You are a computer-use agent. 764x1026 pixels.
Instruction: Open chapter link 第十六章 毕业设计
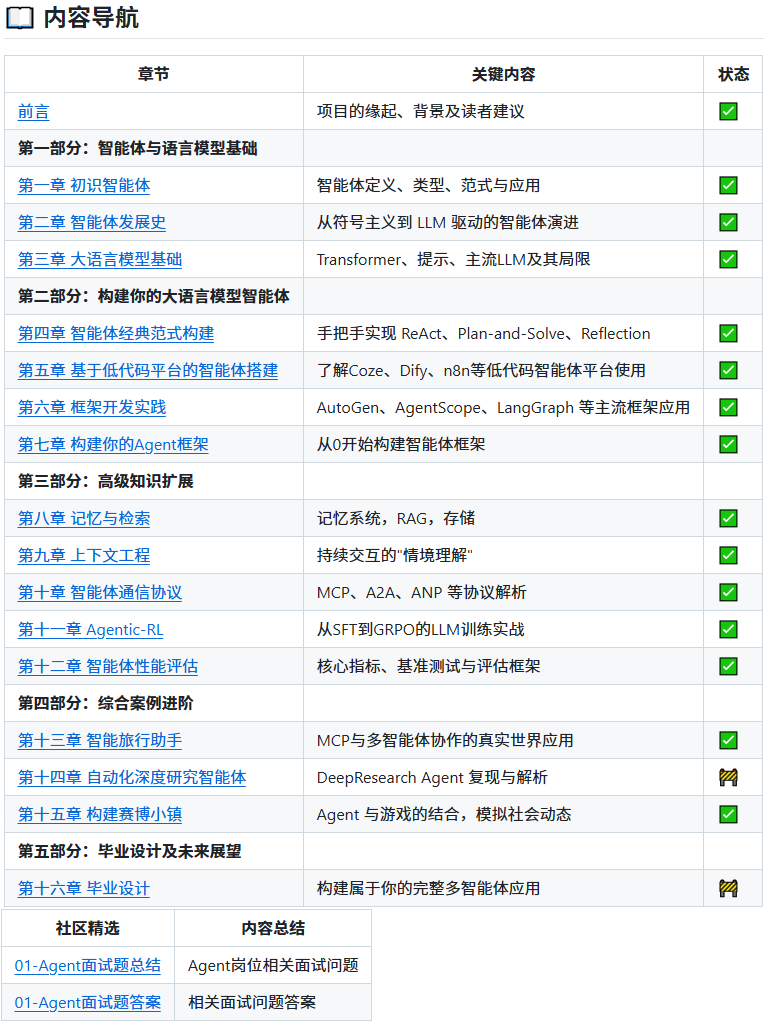click(x=84, y=889)
